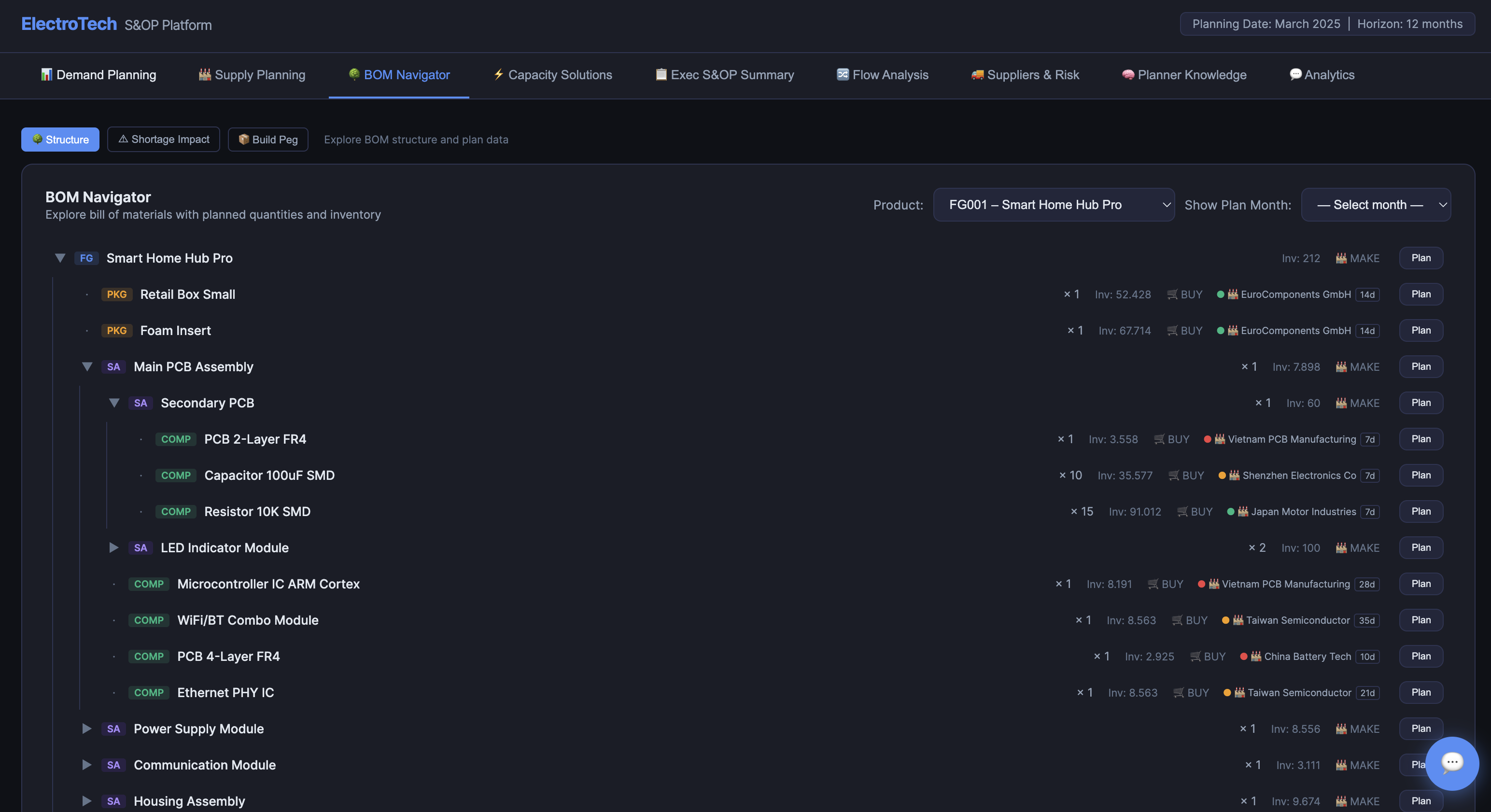This screenshot has width=1491, height=812.
Task: Collapse the Main PCB Assembly node
Action: tap(87, 367)
